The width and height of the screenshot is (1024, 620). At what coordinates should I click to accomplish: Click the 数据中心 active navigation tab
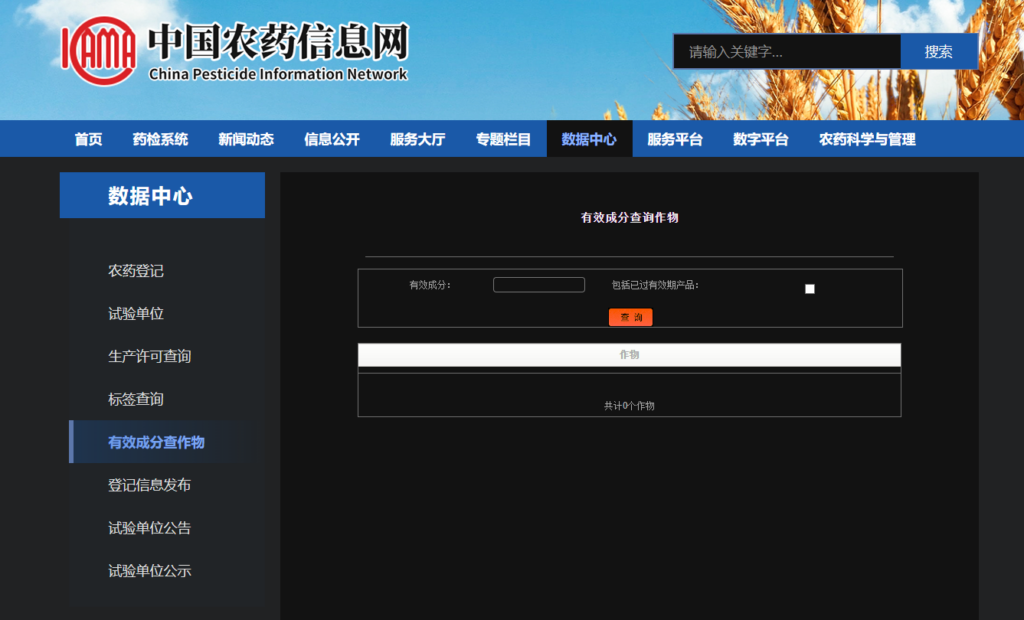pos(589,139)
